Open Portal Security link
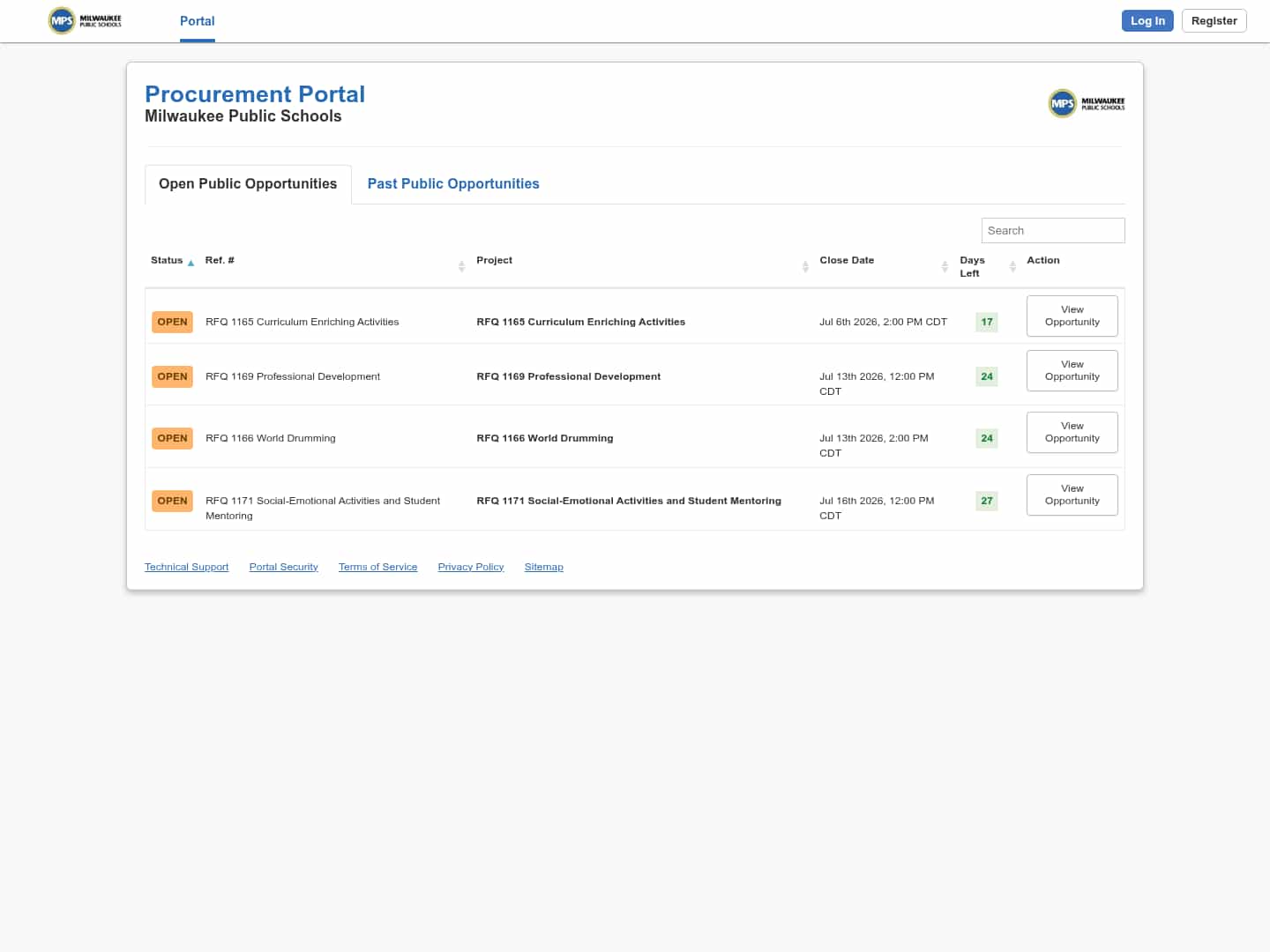 pos(283,567)
